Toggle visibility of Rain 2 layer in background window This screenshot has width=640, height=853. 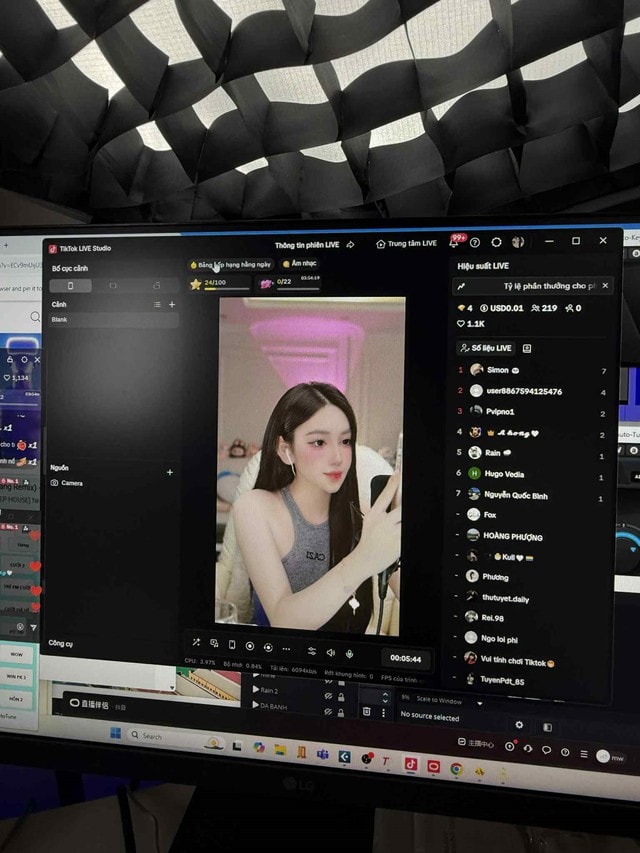(x=328, y=696)
